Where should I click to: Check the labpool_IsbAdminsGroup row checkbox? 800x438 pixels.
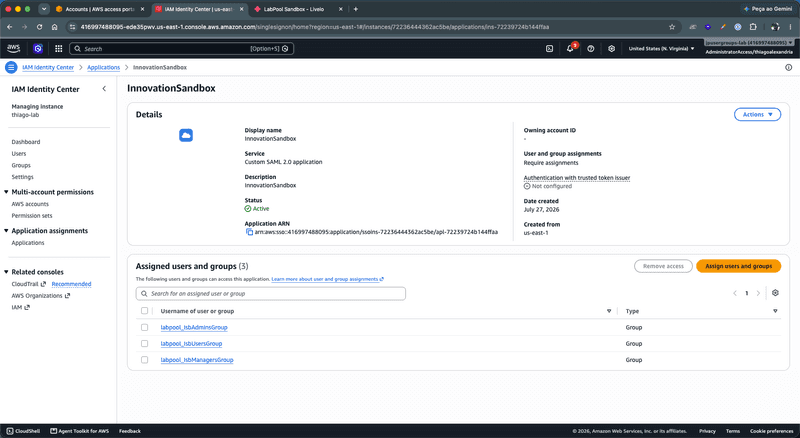tap(144, 327)
